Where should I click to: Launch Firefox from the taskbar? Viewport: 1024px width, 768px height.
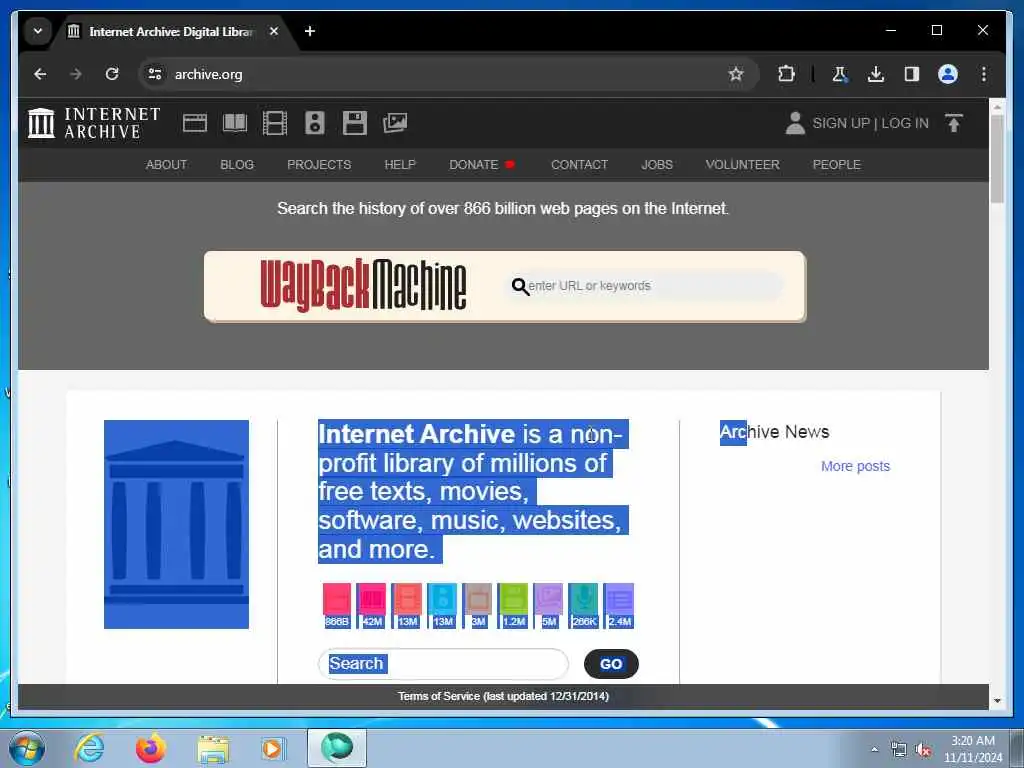click(x=151, y=748)
